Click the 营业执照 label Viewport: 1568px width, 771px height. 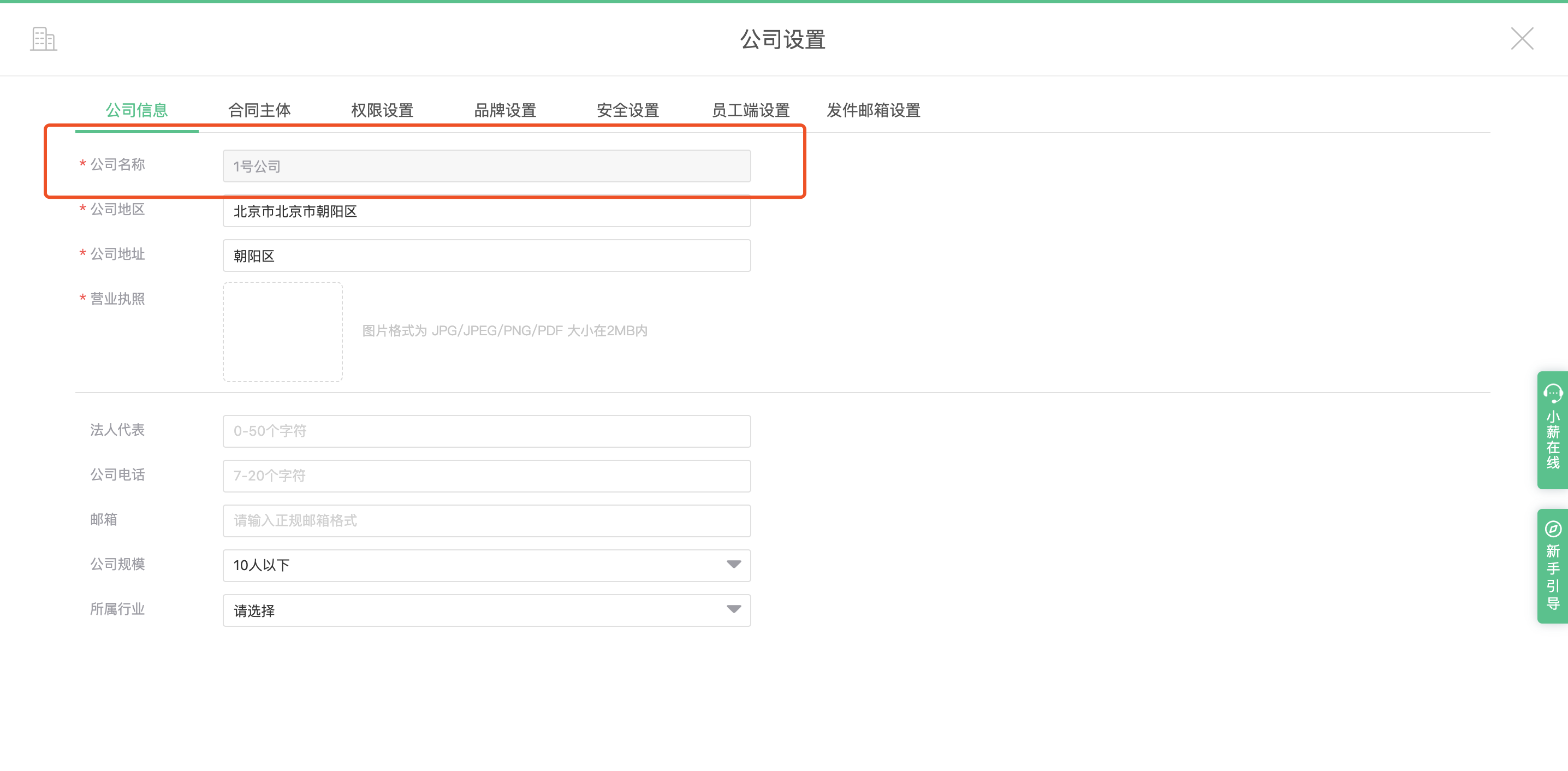117,299
